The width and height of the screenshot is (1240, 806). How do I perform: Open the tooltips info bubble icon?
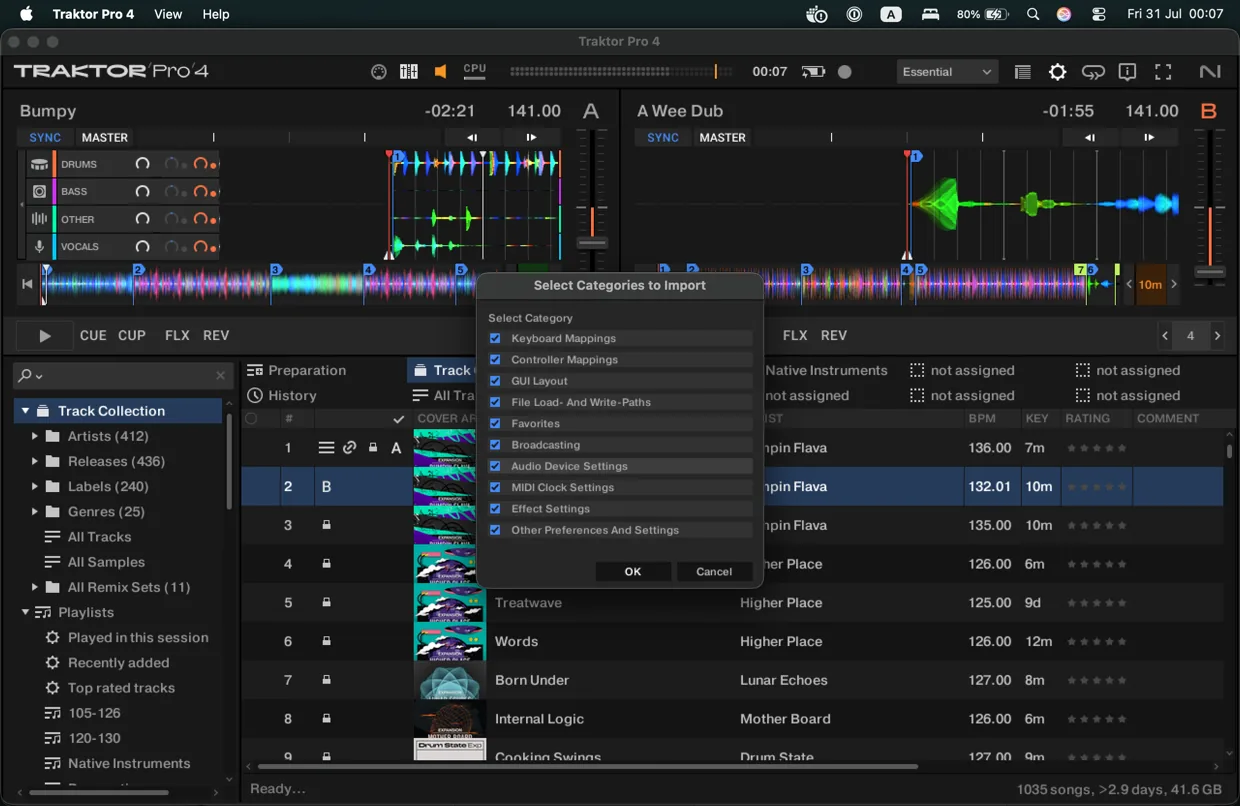pyautogui.click(x=1127, y=72)
